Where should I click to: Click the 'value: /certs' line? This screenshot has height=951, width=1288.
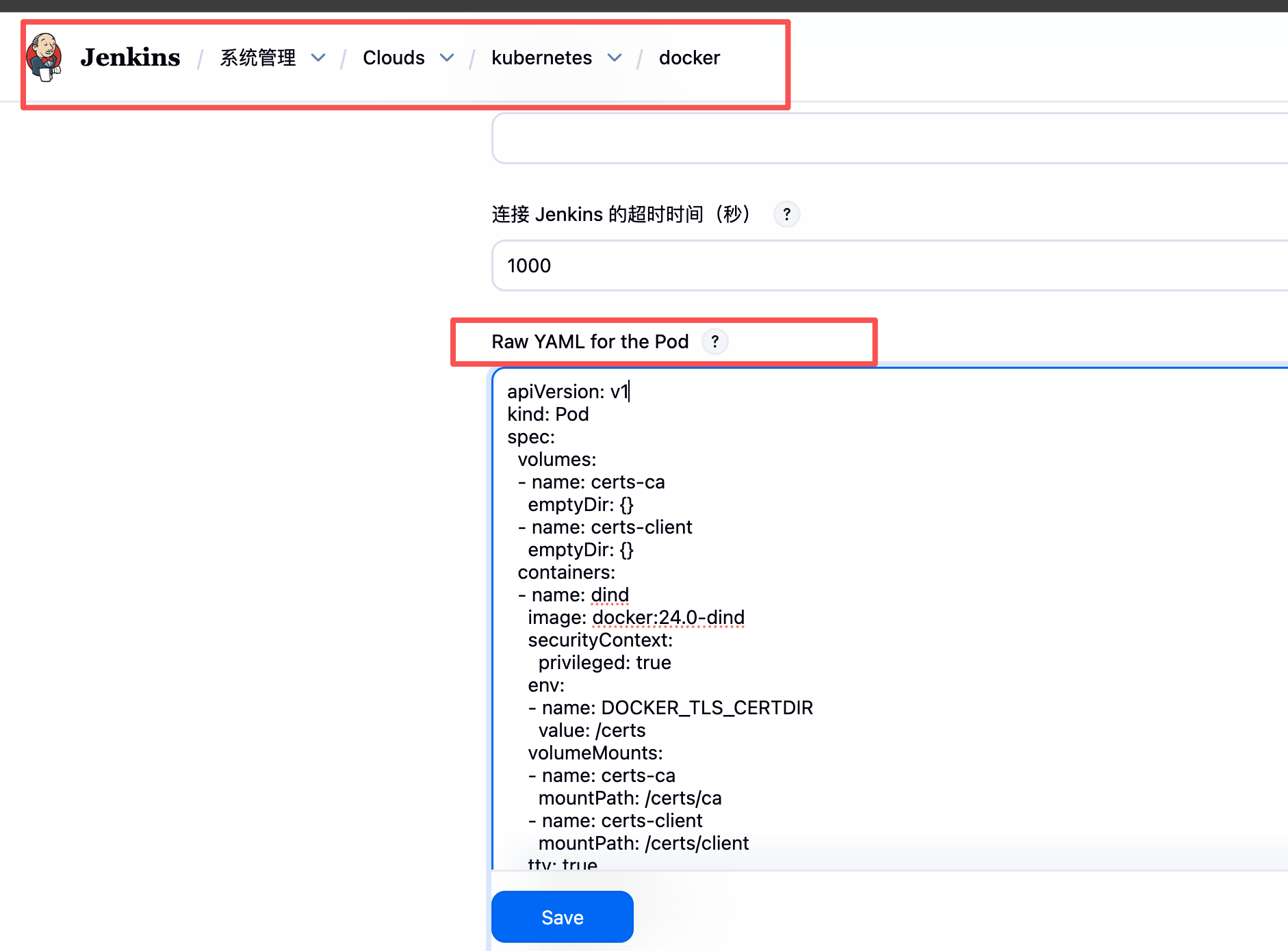click(x=592, y=730)
